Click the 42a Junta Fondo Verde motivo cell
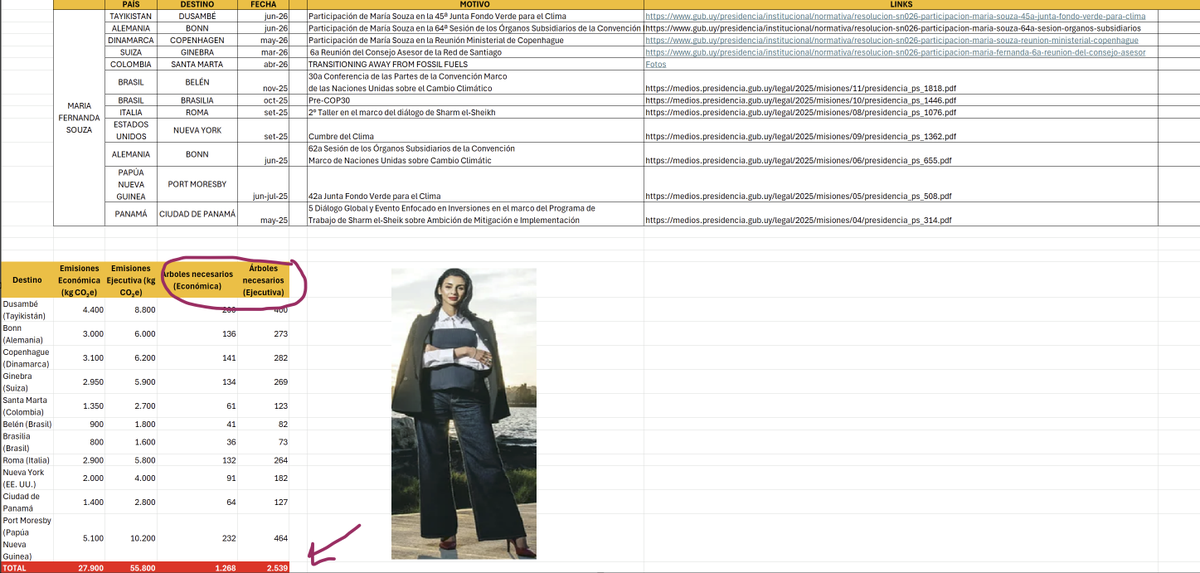 click(x=475, y=185)
